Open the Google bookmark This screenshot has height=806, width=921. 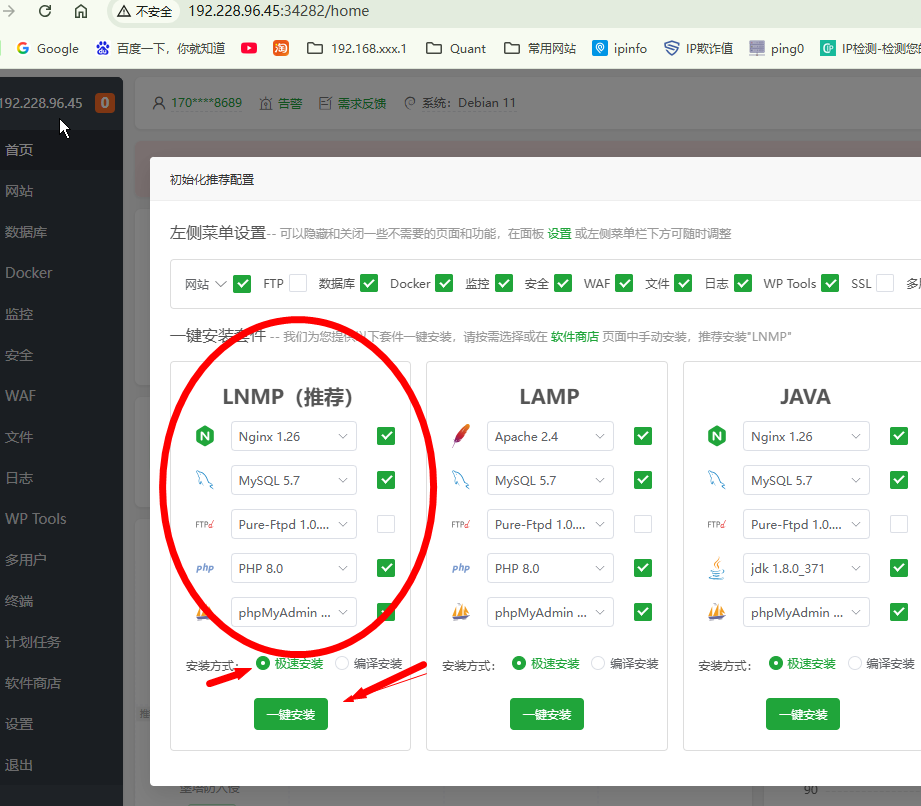[x=48, y=49]
